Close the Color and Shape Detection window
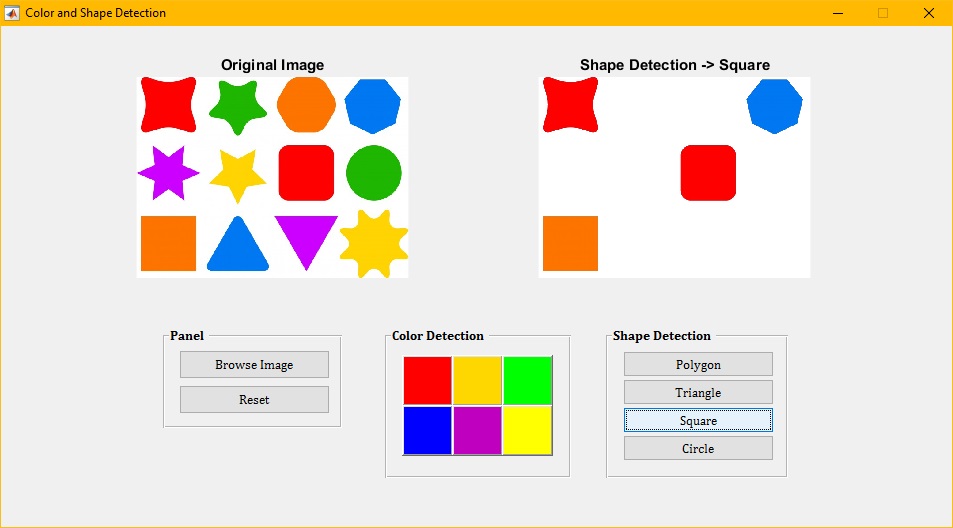This screenshot has width=953, height=528. 928,13
